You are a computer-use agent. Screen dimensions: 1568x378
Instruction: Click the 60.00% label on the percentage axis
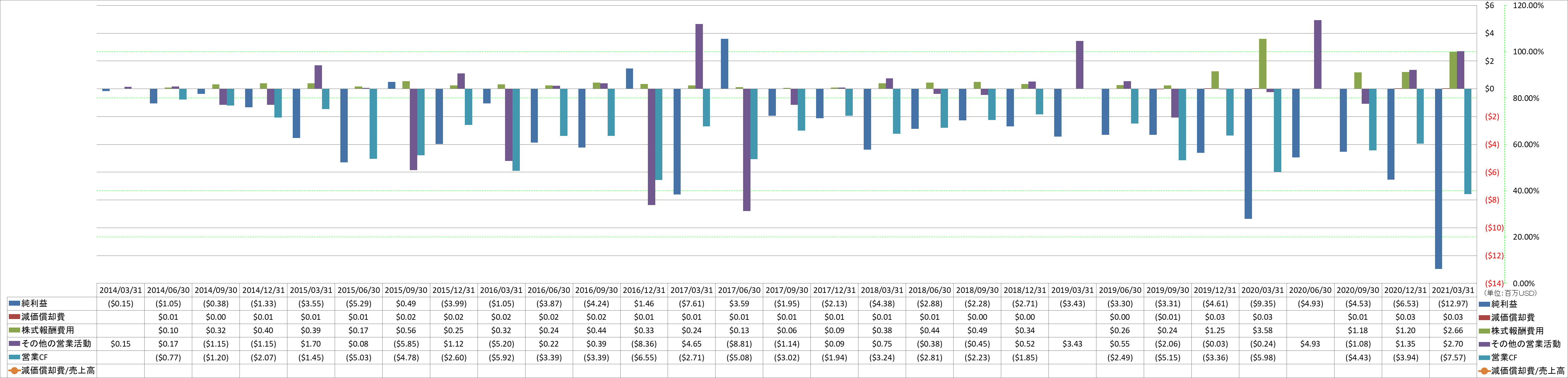(x=1526, y=144)
